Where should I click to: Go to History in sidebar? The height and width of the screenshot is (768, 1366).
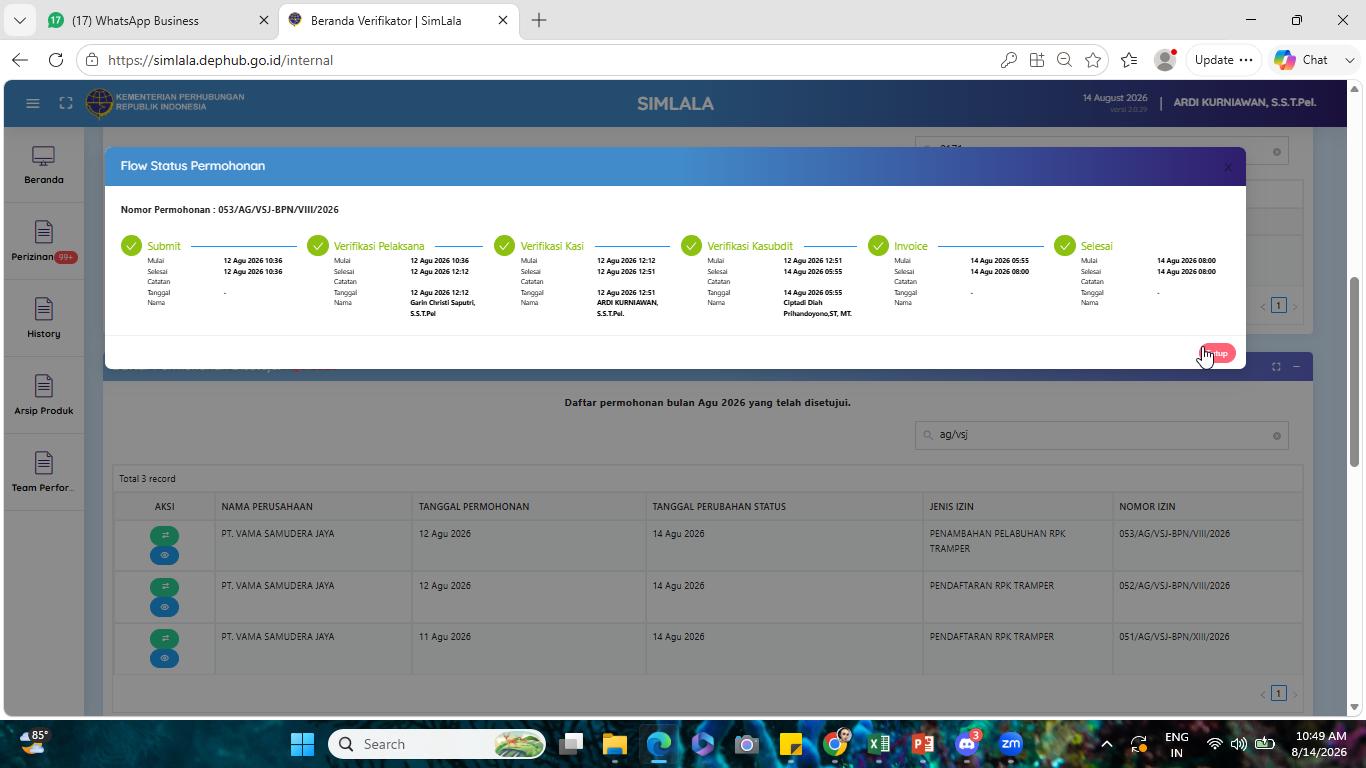(x=44, y=319)
